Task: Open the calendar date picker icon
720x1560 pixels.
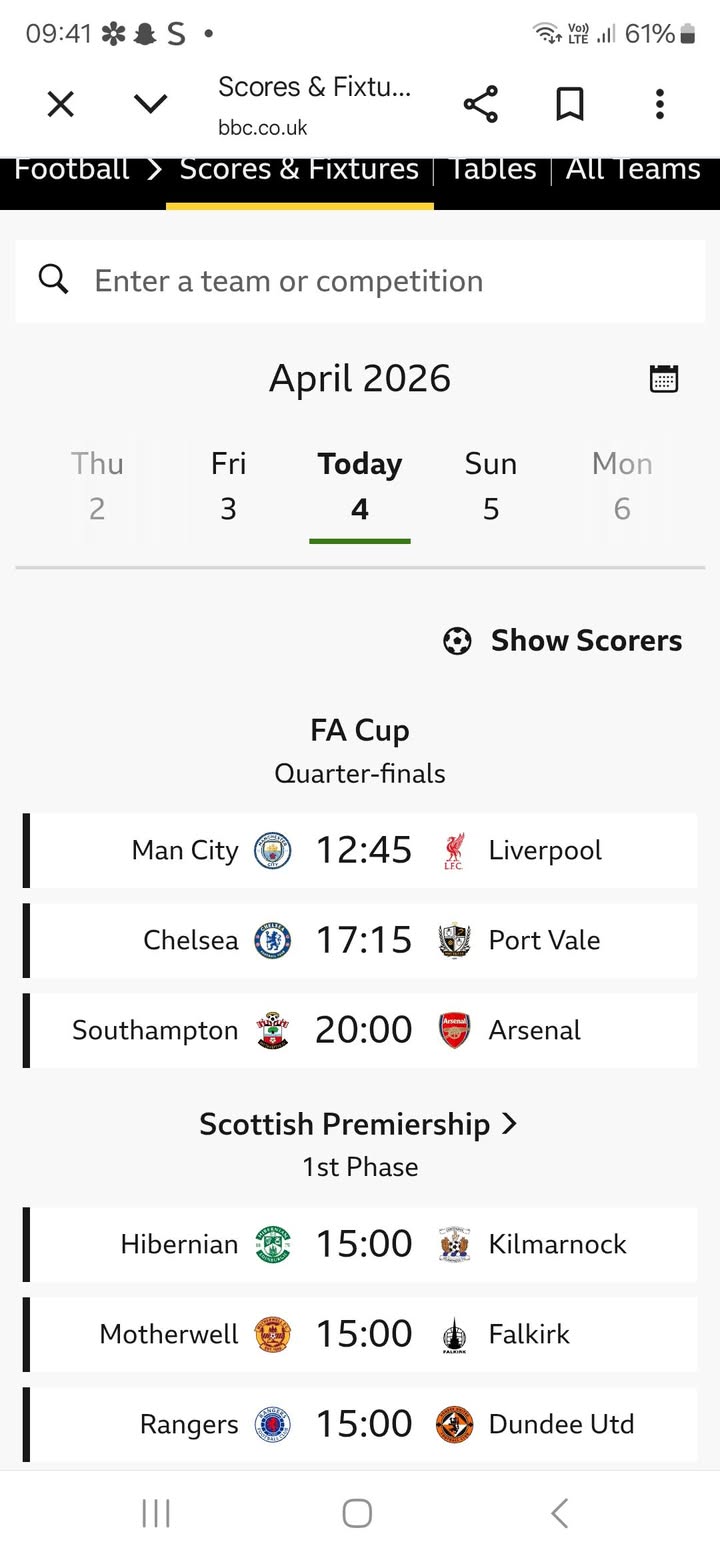Action: (x=664, y=378)
